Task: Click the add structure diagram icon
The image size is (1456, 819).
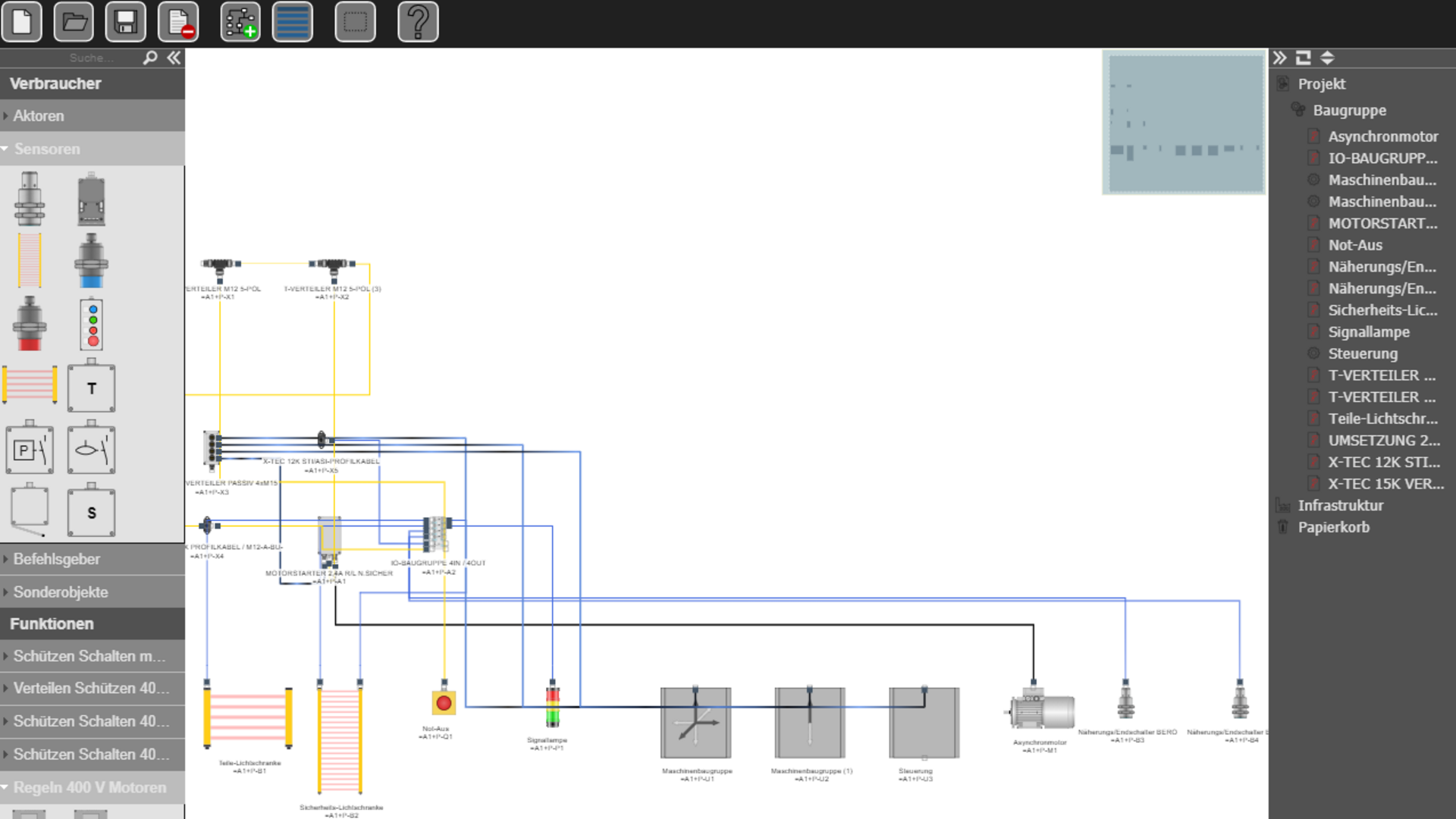Action: click(240, 22)
